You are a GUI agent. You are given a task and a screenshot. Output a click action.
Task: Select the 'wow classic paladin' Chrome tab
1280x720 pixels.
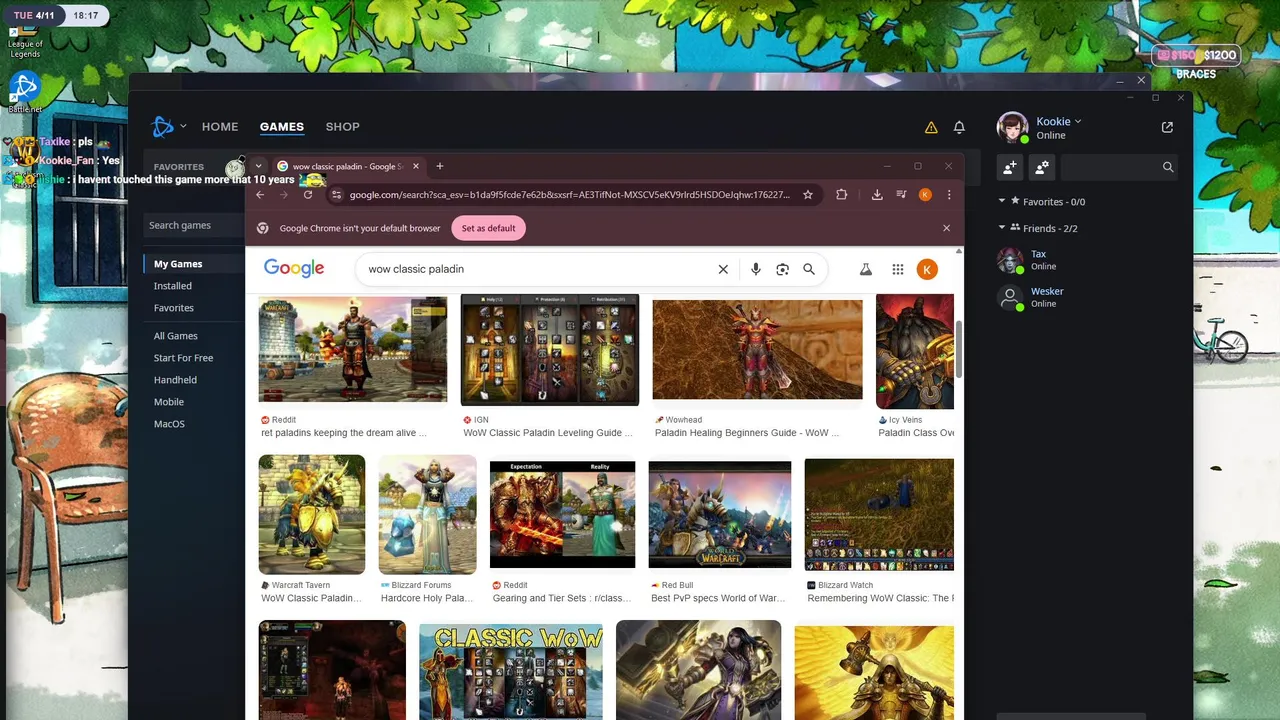point(348,166)
